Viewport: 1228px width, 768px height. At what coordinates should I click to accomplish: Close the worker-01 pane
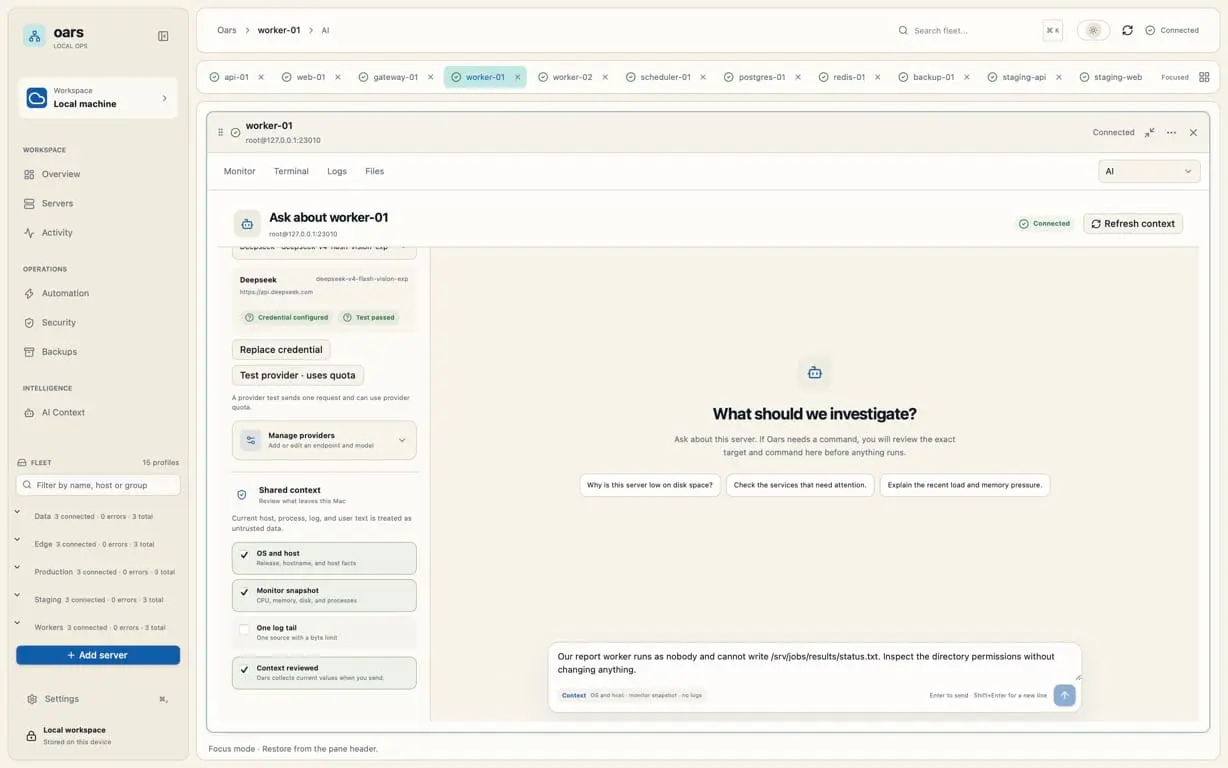(1193, 132)
